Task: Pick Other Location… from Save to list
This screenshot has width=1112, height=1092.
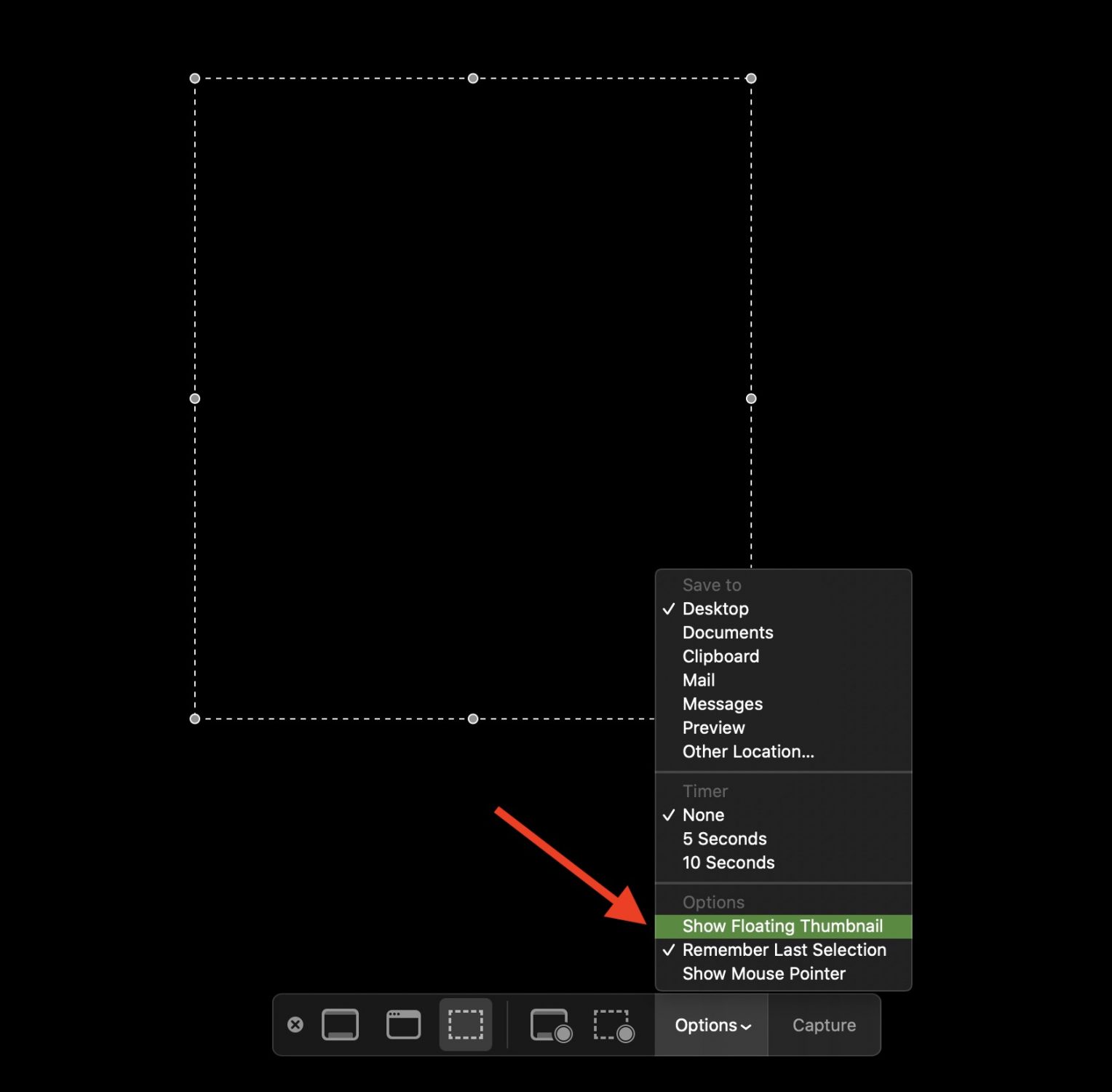Action: coord(747,751)
